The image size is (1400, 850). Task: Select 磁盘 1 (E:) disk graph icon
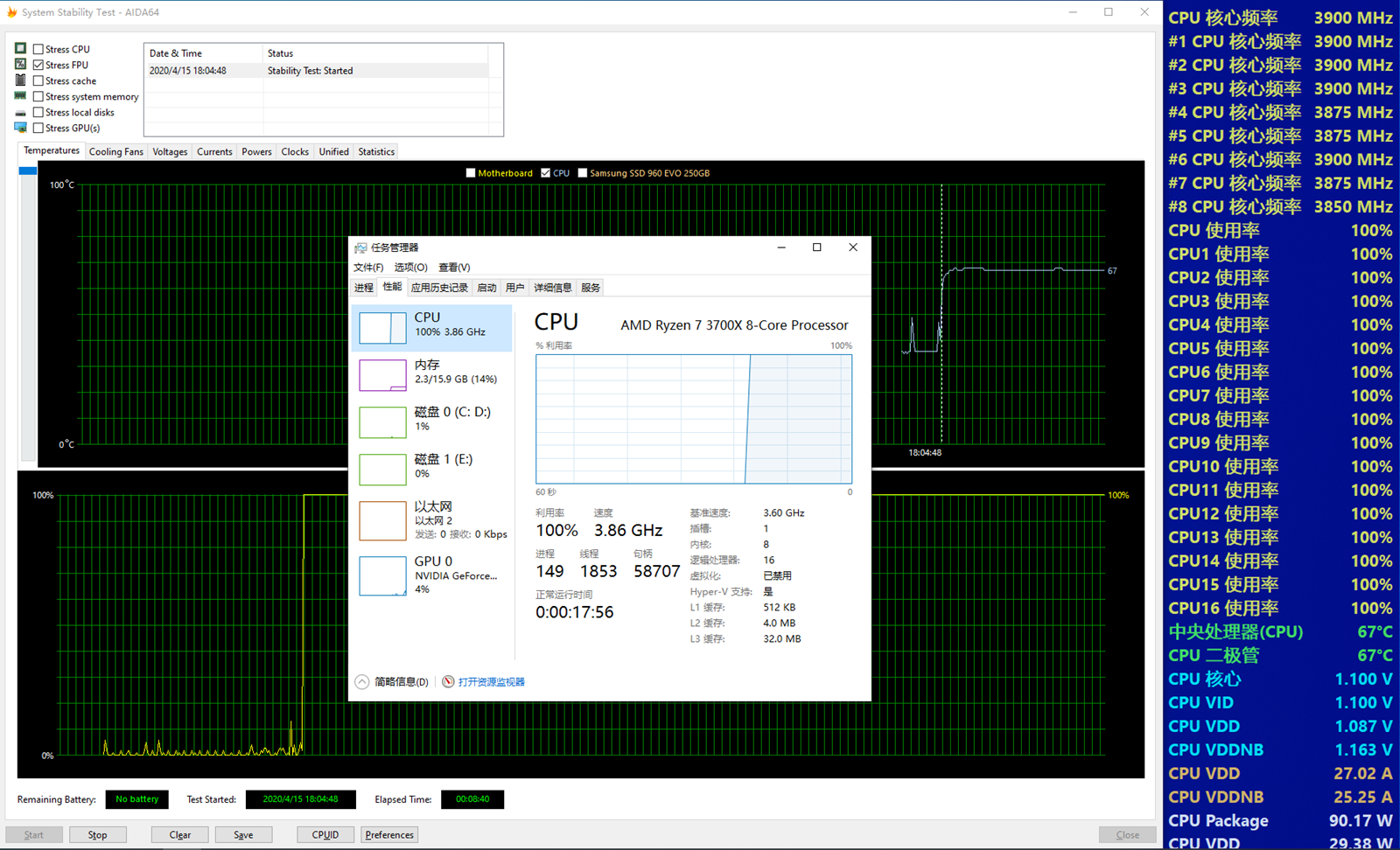pos(382,470)
